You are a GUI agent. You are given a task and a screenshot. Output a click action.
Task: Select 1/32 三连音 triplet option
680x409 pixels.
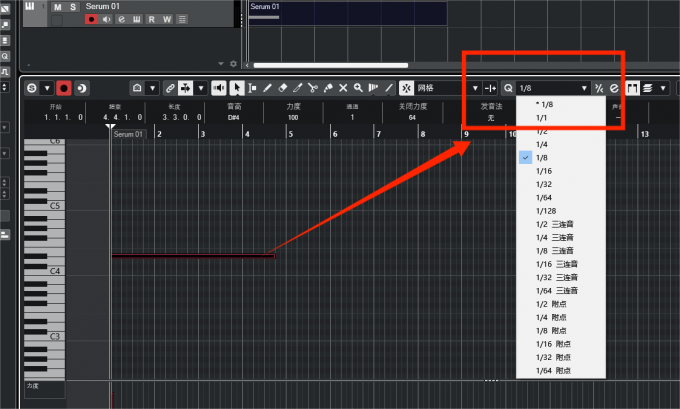561,278
